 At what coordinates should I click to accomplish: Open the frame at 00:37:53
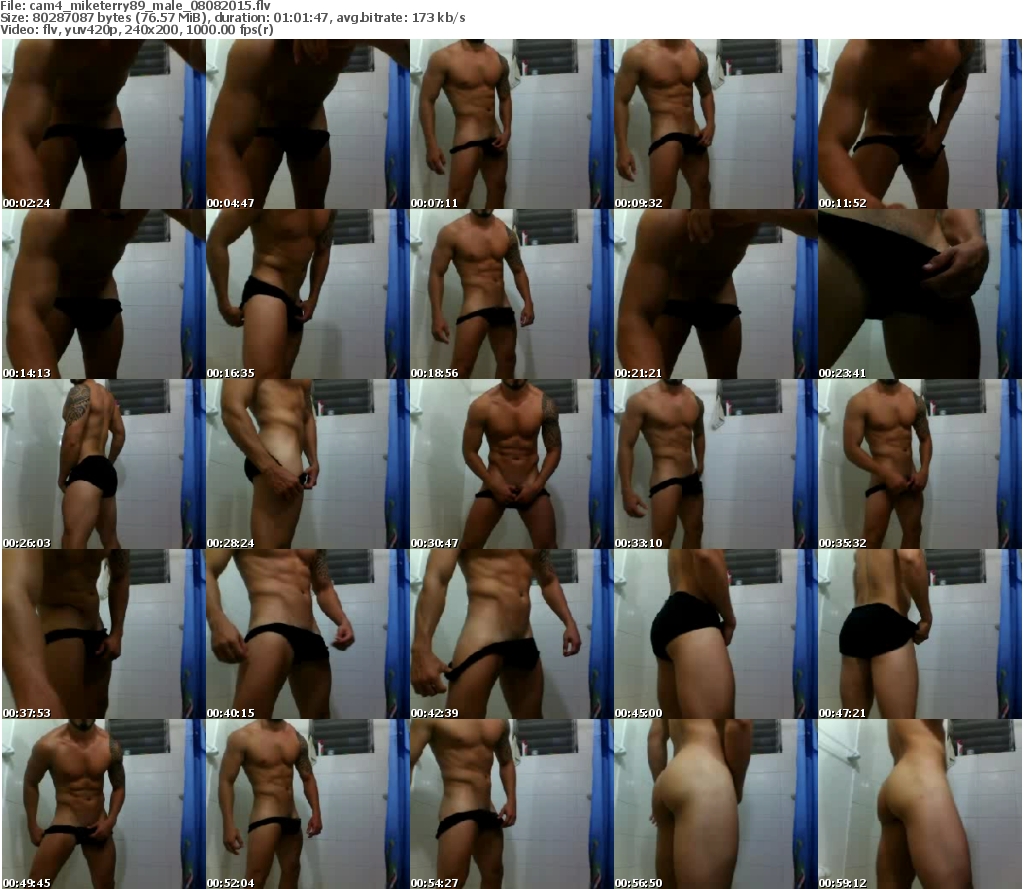point(104,634)
